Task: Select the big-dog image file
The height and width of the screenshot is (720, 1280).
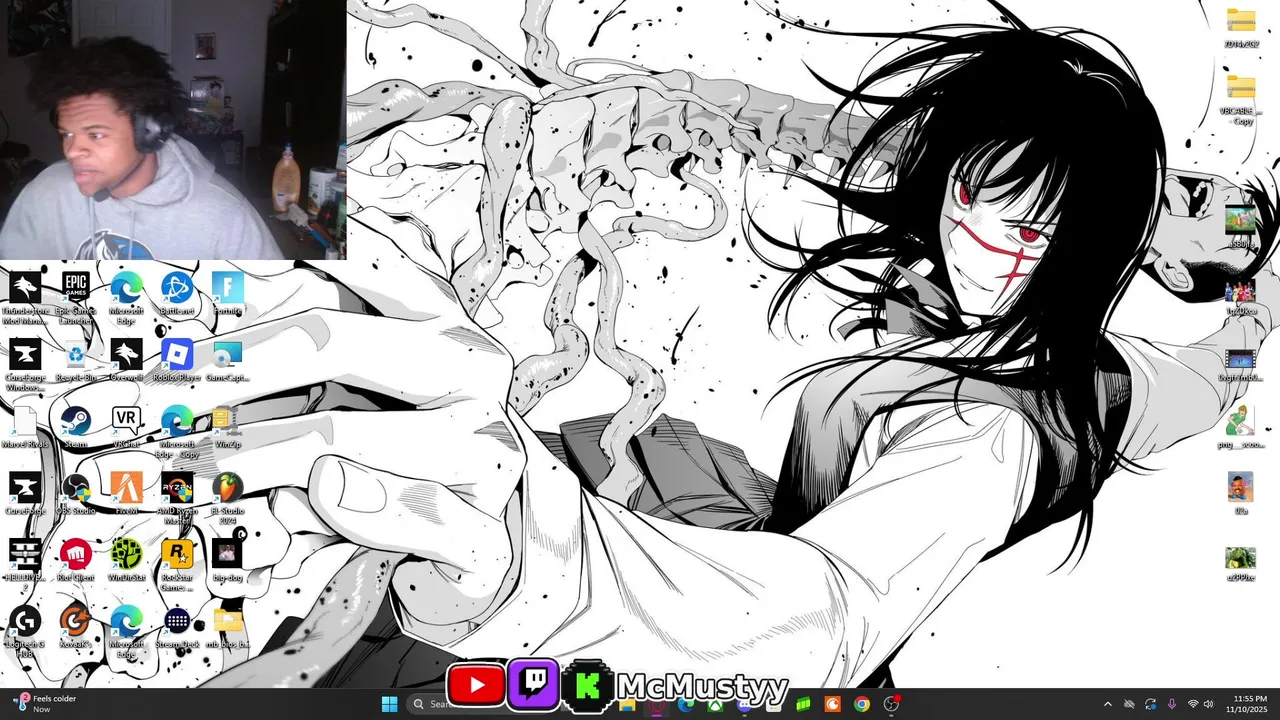Action: point(228,561)
